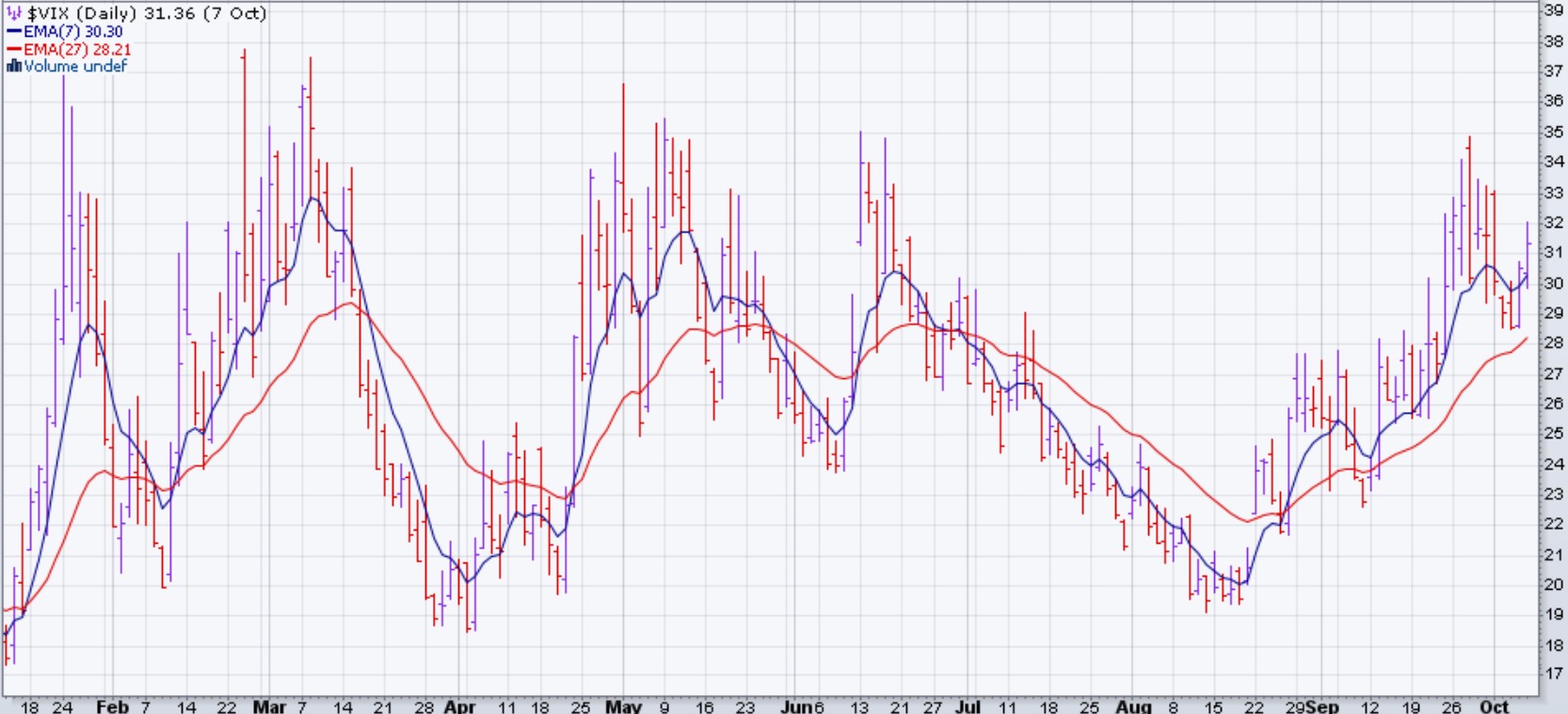The height and width of the screenshot is (714, 1568).
Task: Click the 39 value on price axis
Action: pyautogui.click(x=1553, y=10)
